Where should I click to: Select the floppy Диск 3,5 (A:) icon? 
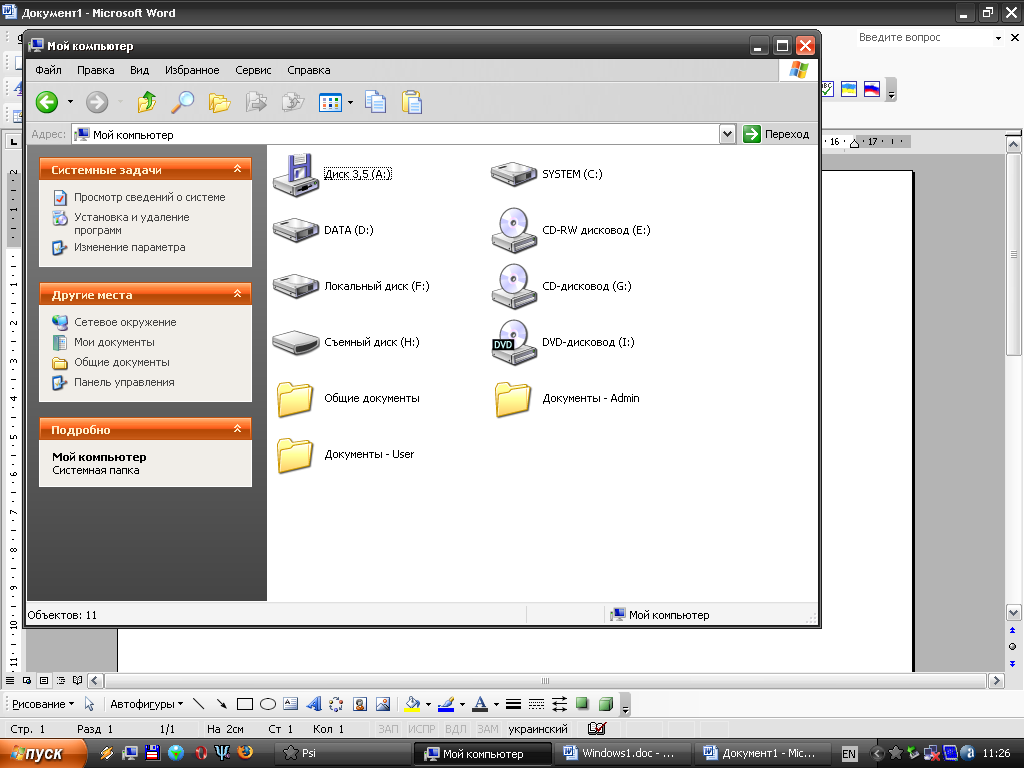[296, 174]
